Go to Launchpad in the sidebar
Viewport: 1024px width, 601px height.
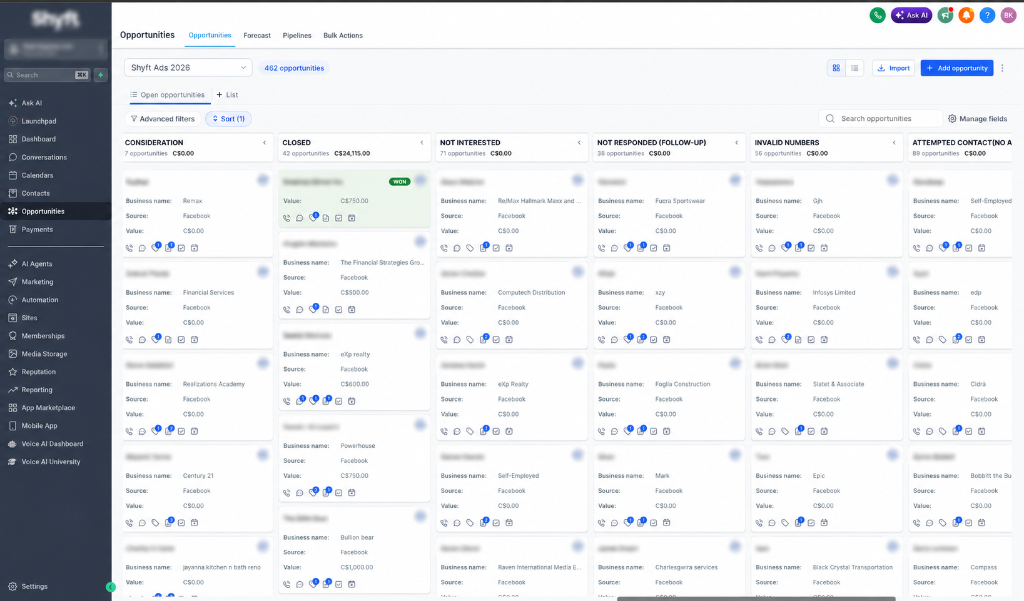39,121
